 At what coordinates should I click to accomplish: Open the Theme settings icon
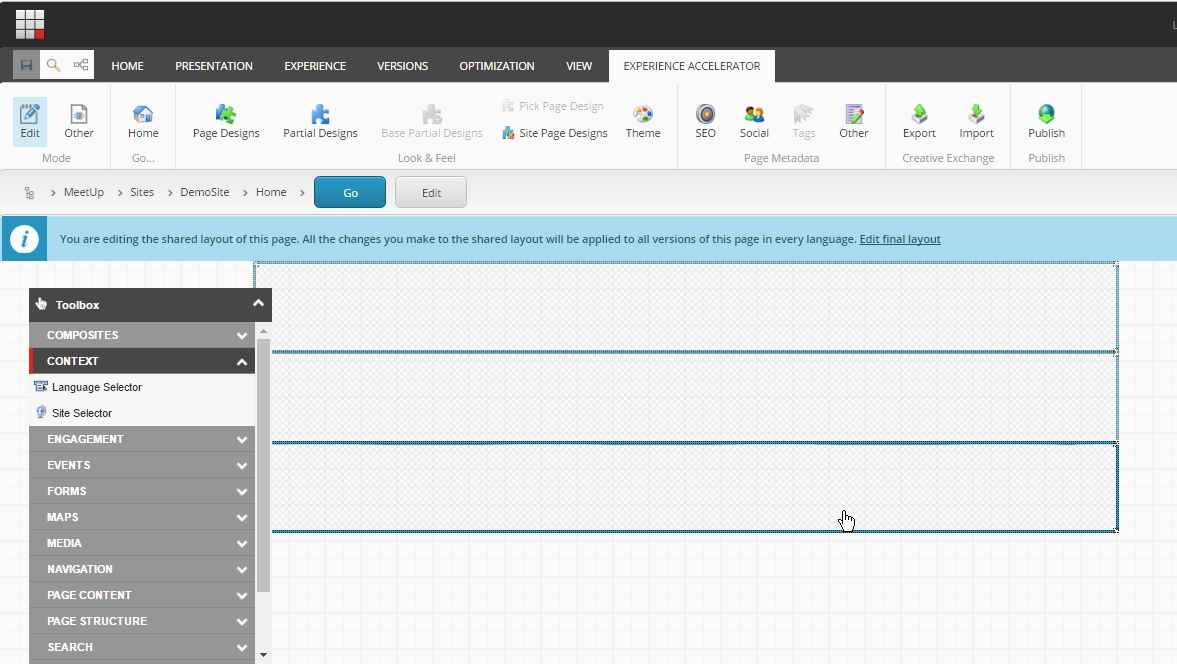coord(642,120)
